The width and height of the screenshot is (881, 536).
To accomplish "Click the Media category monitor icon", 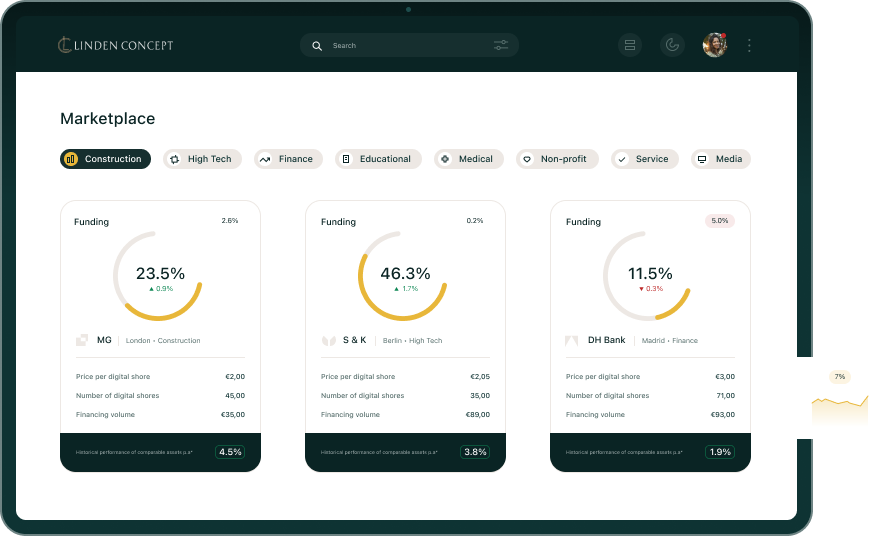I will click(702, 159).
